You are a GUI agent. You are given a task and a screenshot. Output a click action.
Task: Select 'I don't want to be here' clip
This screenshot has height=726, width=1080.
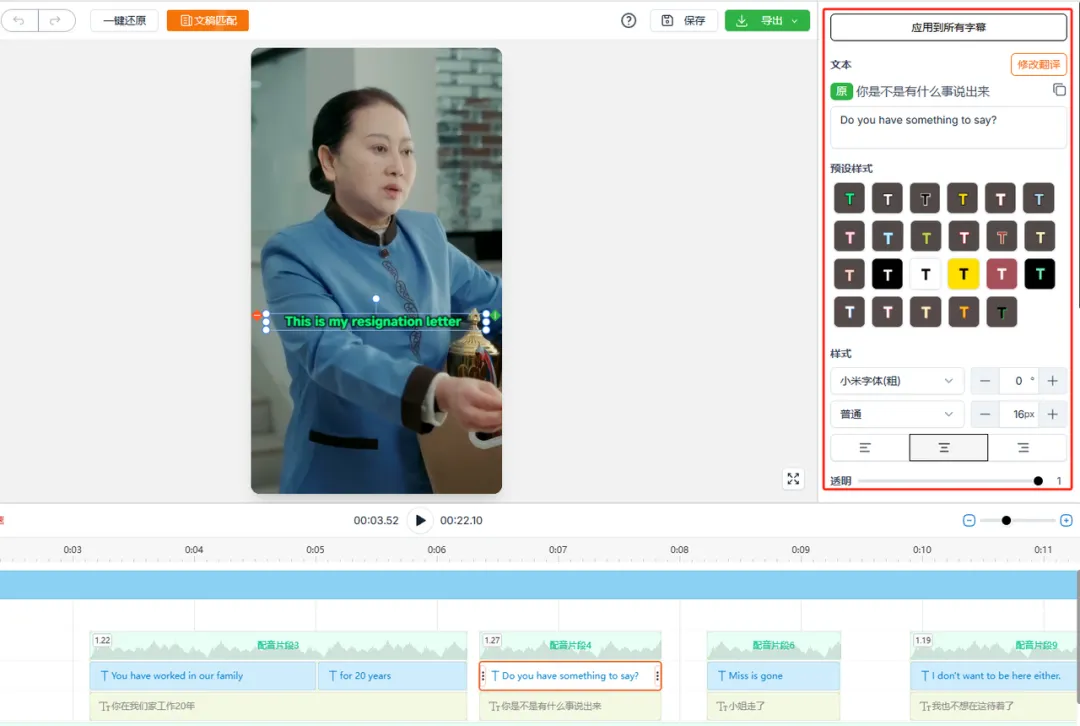pyautogui.click(x=995, y=676)
